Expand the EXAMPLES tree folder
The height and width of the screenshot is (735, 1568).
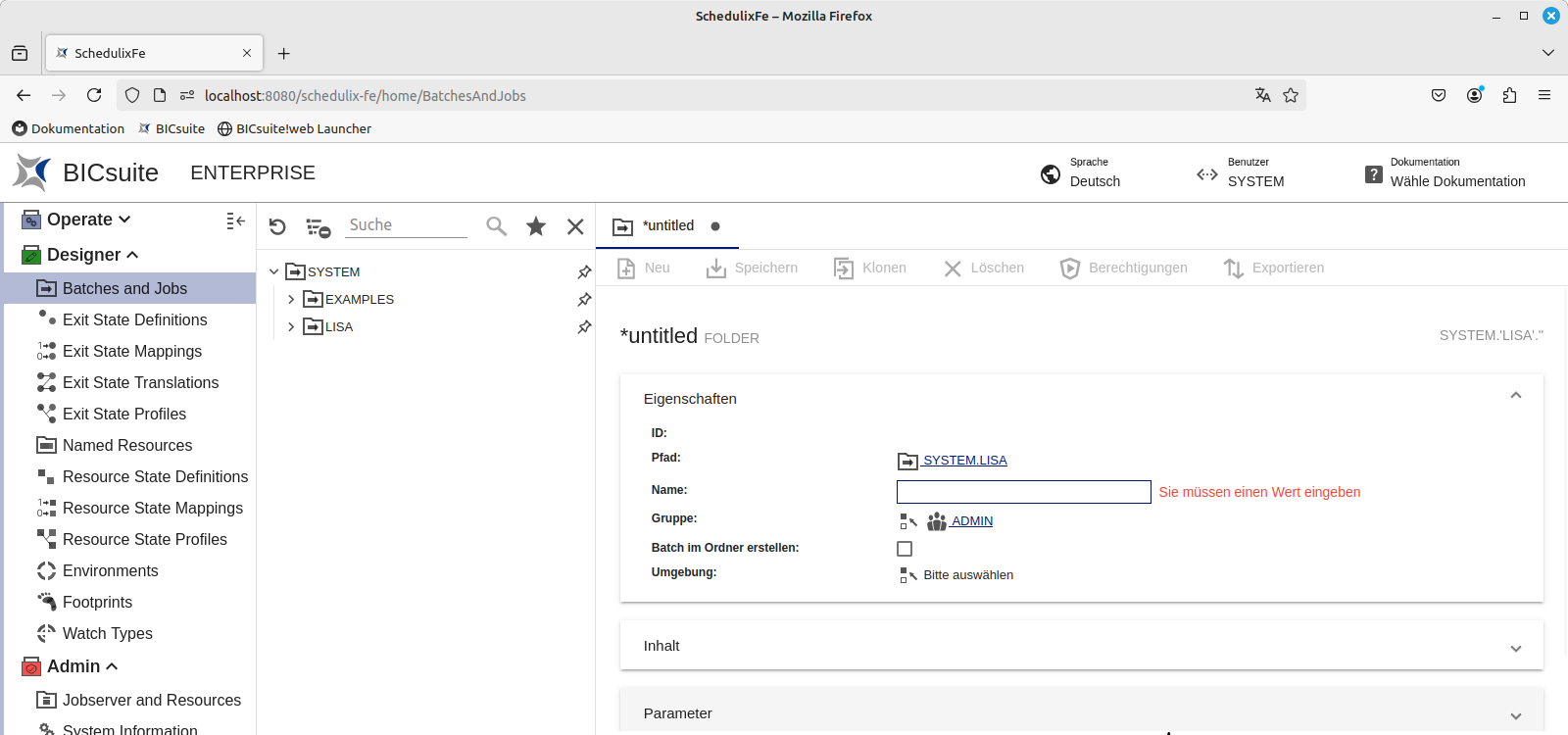[291, 299]
